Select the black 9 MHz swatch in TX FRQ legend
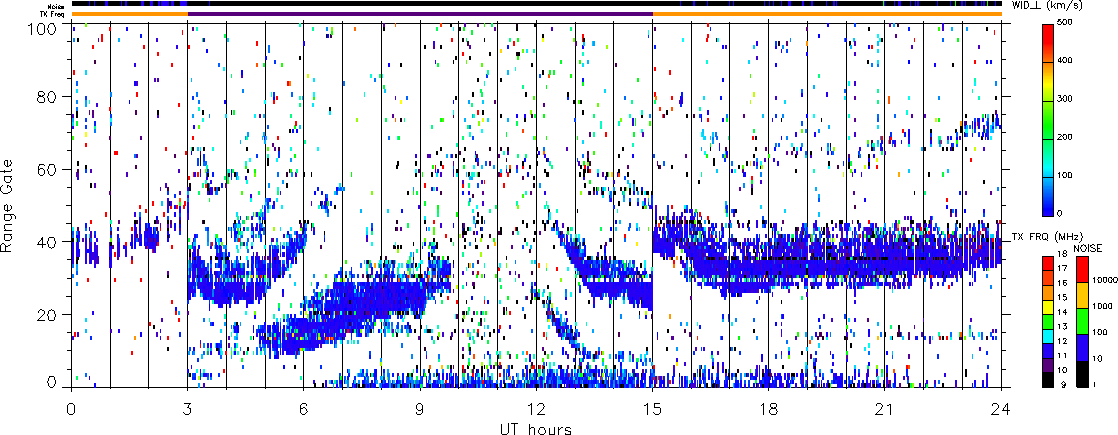The height and width of the screenshot is (435, 1118). (x=1047, y=378)
